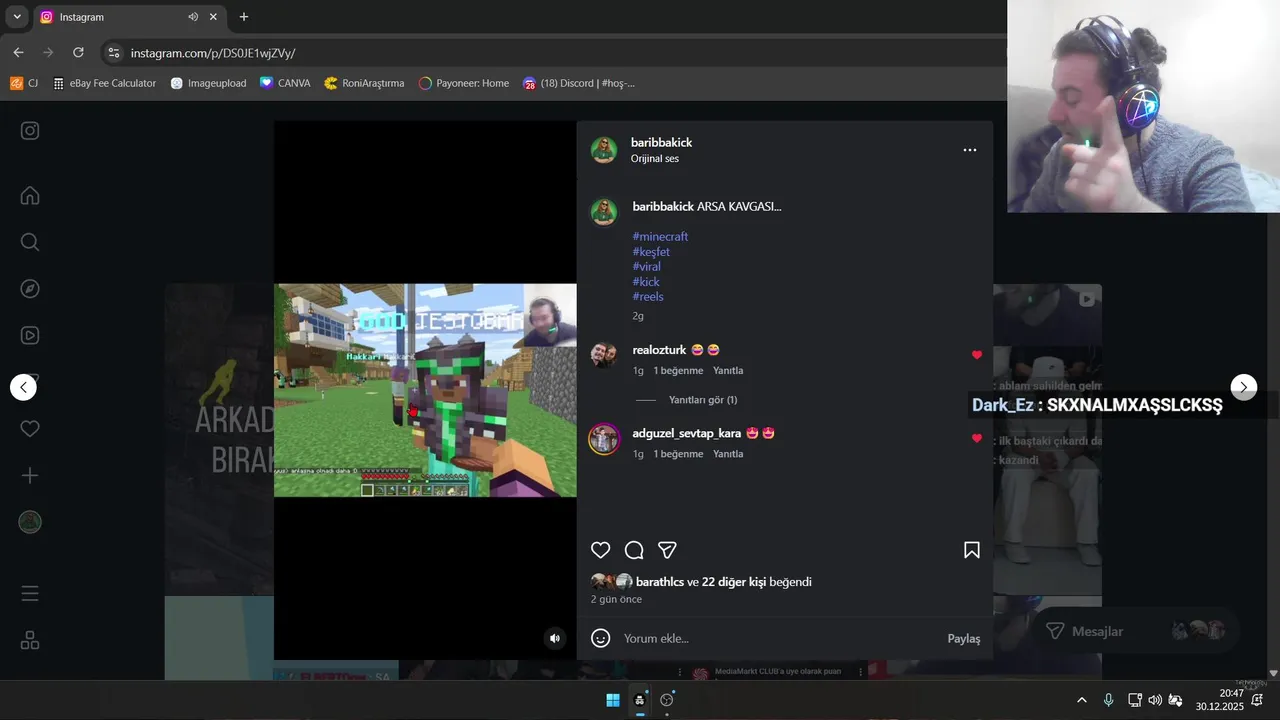1280x720 pixels.
Task: Open the #keşfet hashtag
Action: [x=651, y=252]
